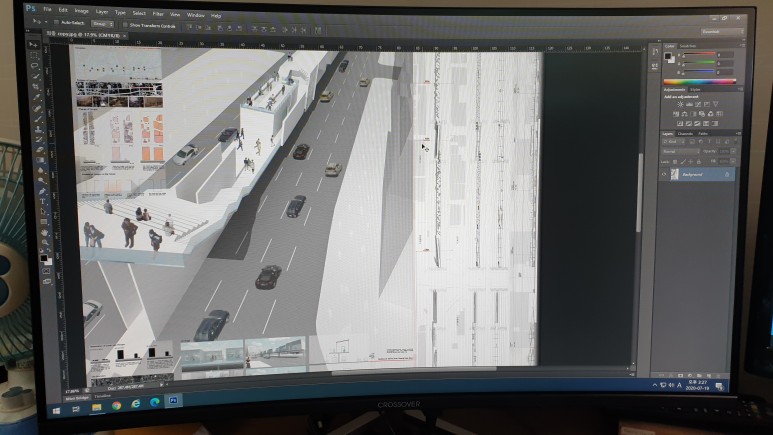Open the layer blend mode Normal dropdown
This screenshot has height=435, width=773.
(x=682, y=152)
